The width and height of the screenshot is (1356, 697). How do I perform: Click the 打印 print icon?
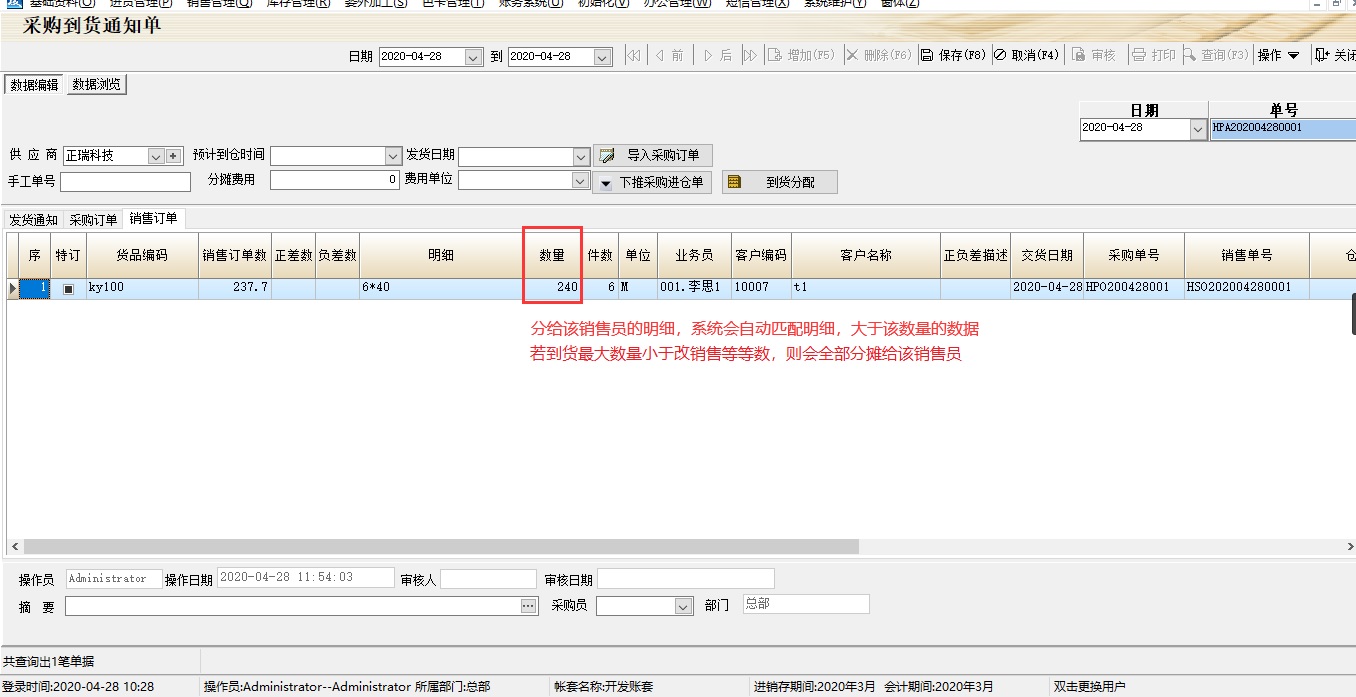pos(1137,55)
